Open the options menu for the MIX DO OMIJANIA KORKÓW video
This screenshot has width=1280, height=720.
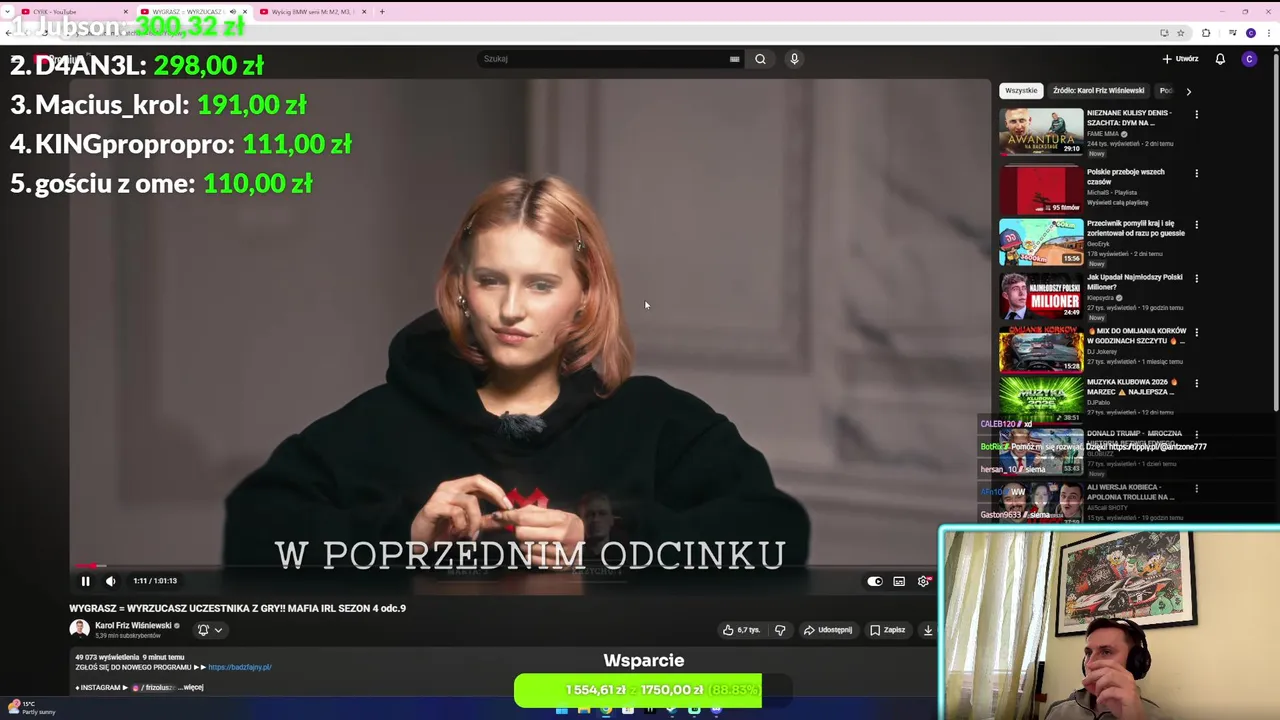(x=1196, y=332)
